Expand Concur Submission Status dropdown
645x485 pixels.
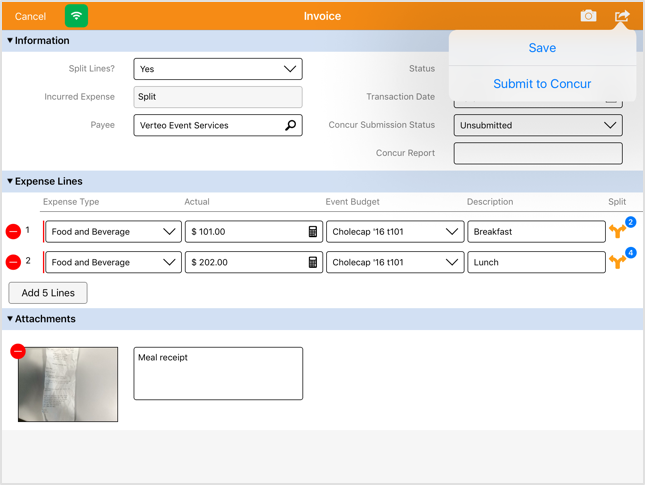538,126
